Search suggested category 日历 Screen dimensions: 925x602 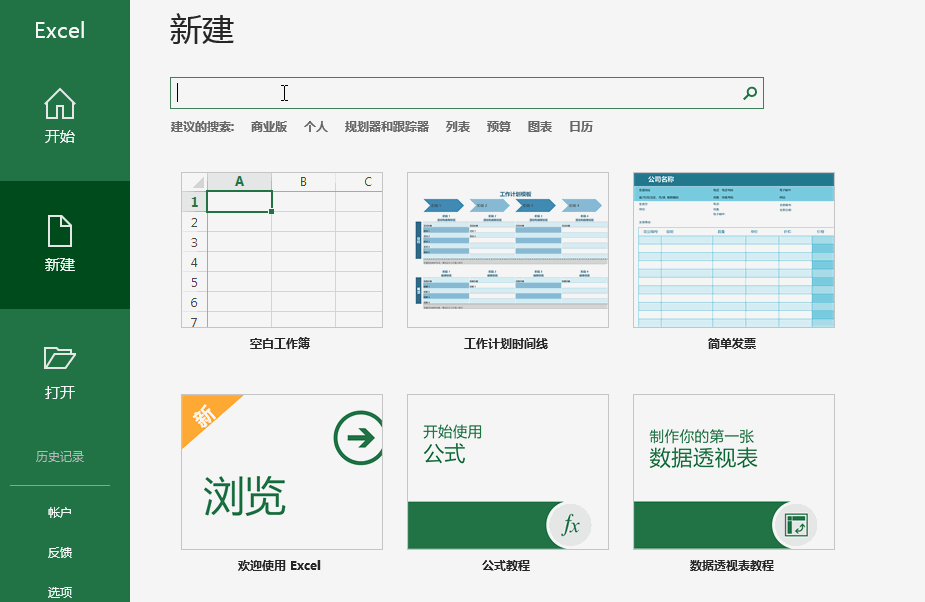click(581, 127)
